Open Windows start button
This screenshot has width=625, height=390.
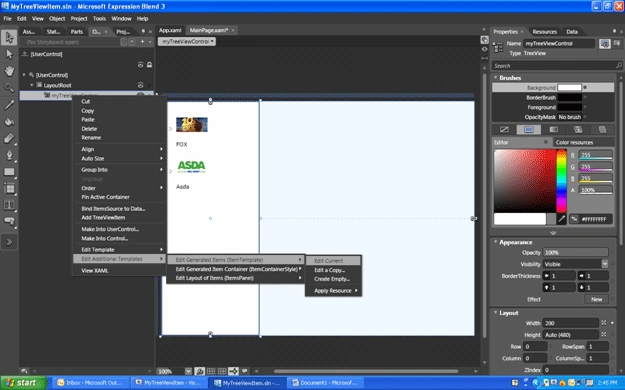click(23, 383)
